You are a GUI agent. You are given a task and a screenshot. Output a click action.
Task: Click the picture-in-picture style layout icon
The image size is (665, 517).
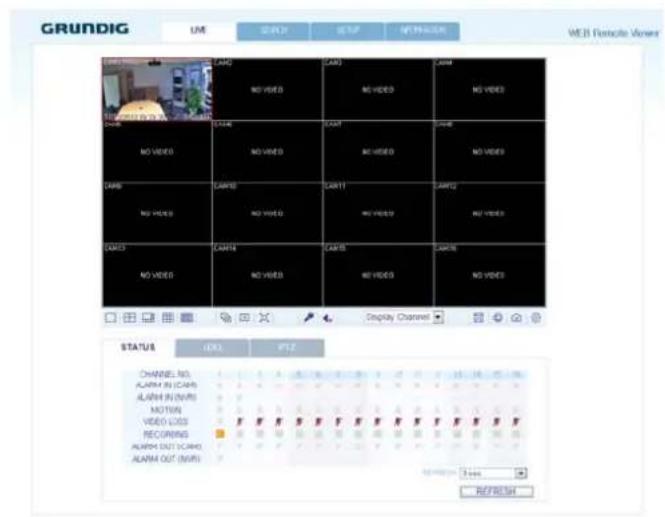click(148, 318)
